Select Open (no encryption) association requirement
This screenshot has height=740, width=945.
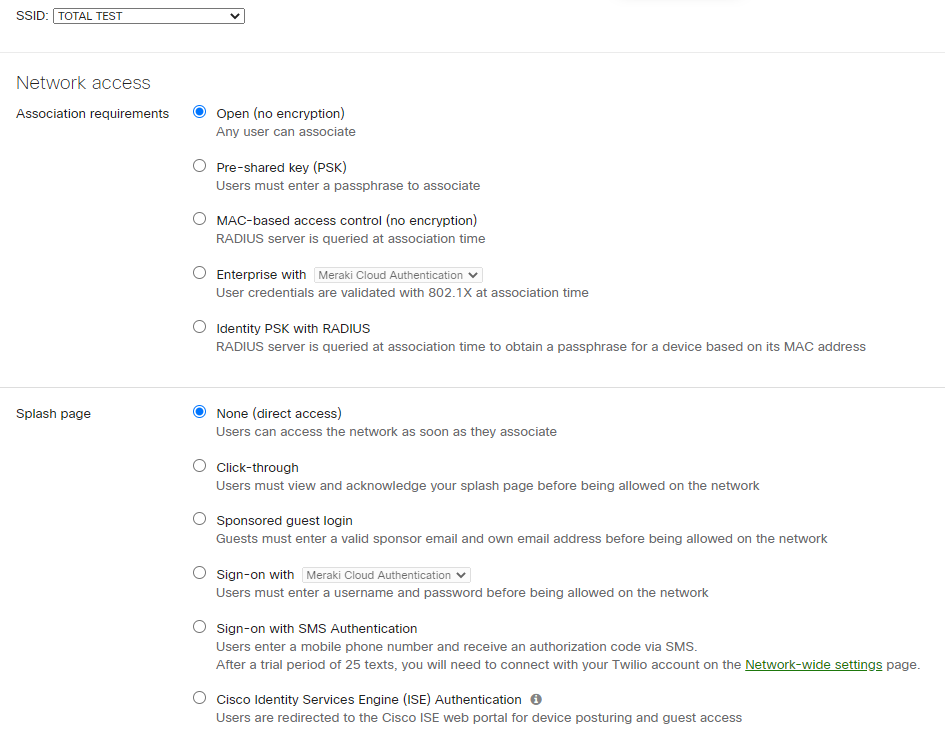click(199, 112)
